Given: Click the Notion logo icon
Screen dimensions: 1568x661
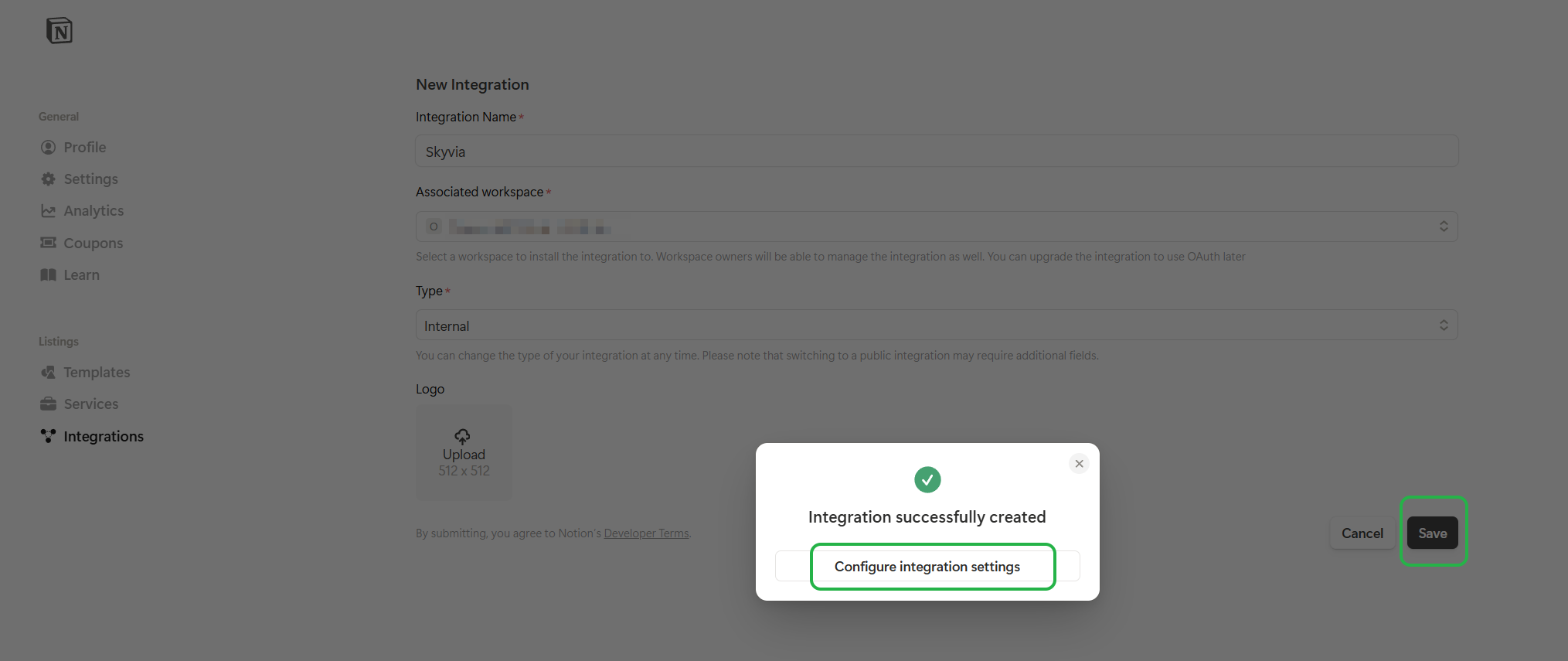Looking at the screenshot, I should (x=60, y=31).
